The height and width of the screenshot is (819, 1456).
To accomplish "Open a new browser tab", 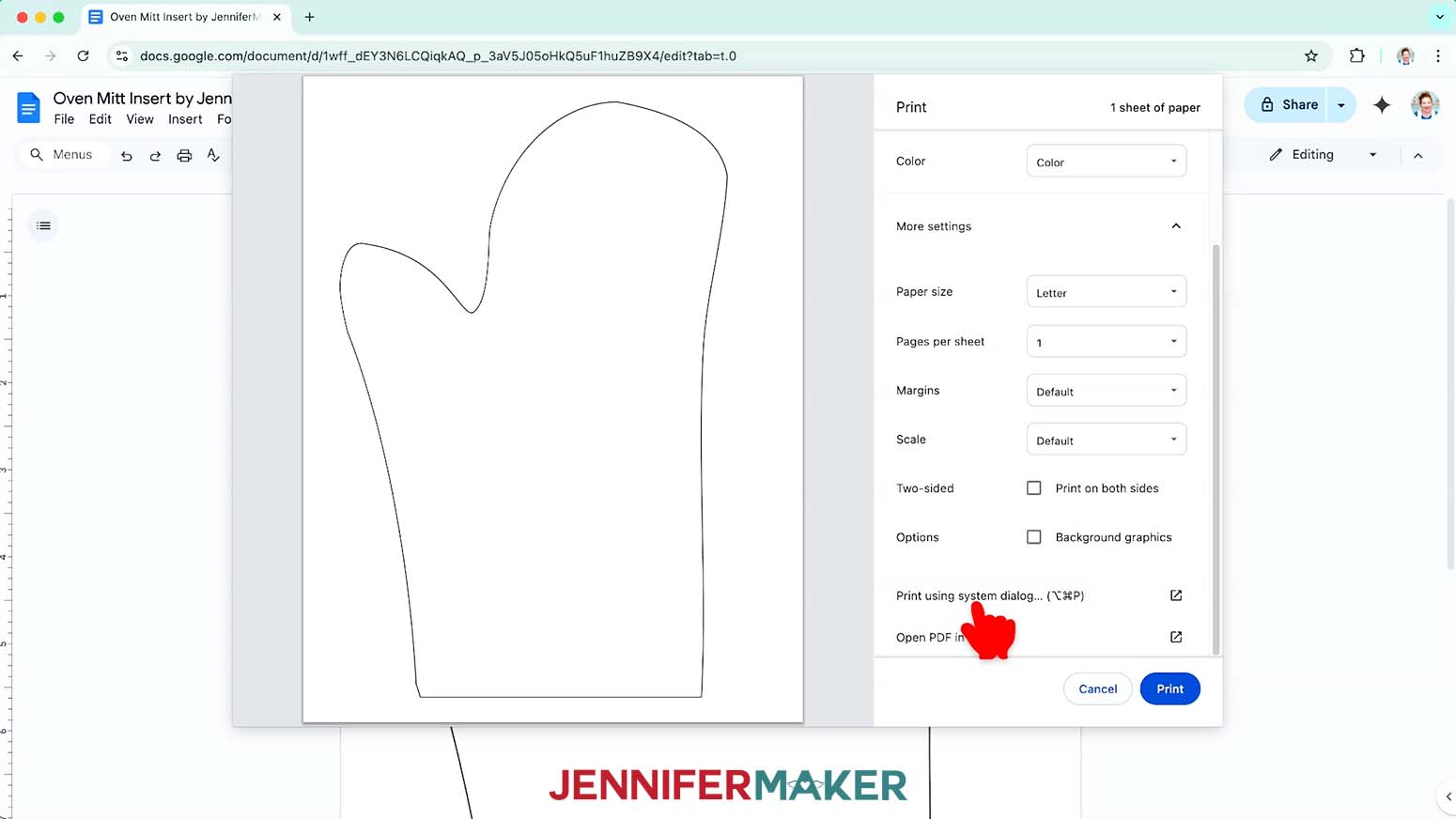I will (x=310, y=17).
